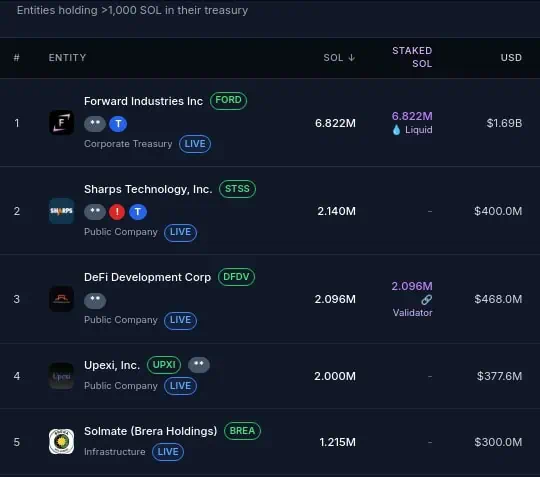Click the Sharps Technology logo icon
540x477 pixels.
tap(61, 211)
